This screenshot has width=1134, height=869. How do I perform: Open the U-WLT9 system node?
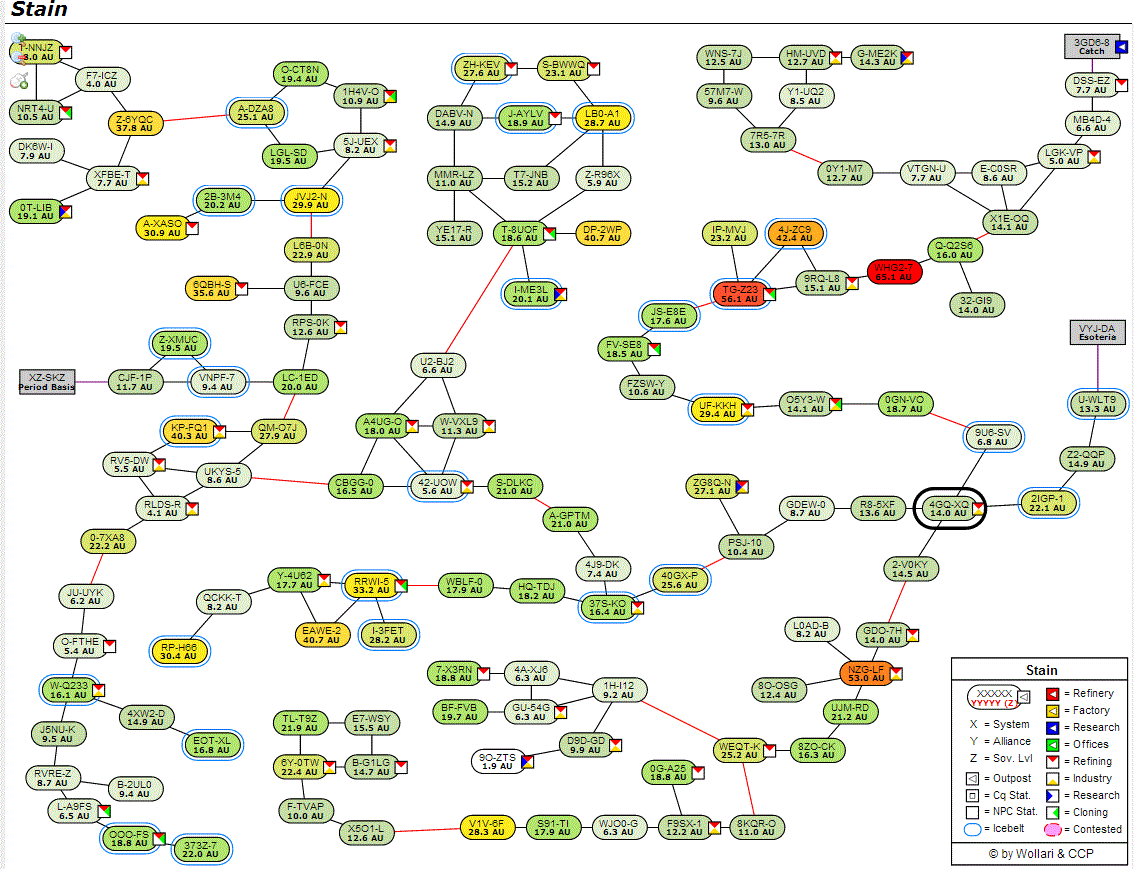click(x=1097, y=404)
